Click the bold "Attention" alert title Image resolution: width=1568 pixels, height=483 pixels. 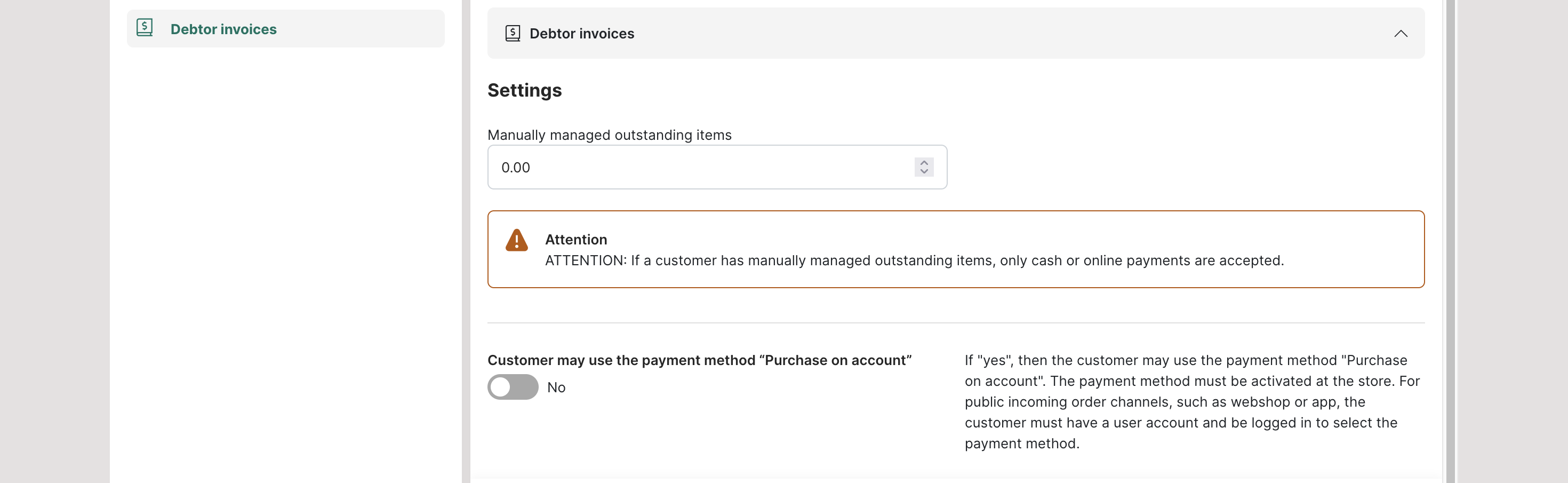click(x=576, y=240)
